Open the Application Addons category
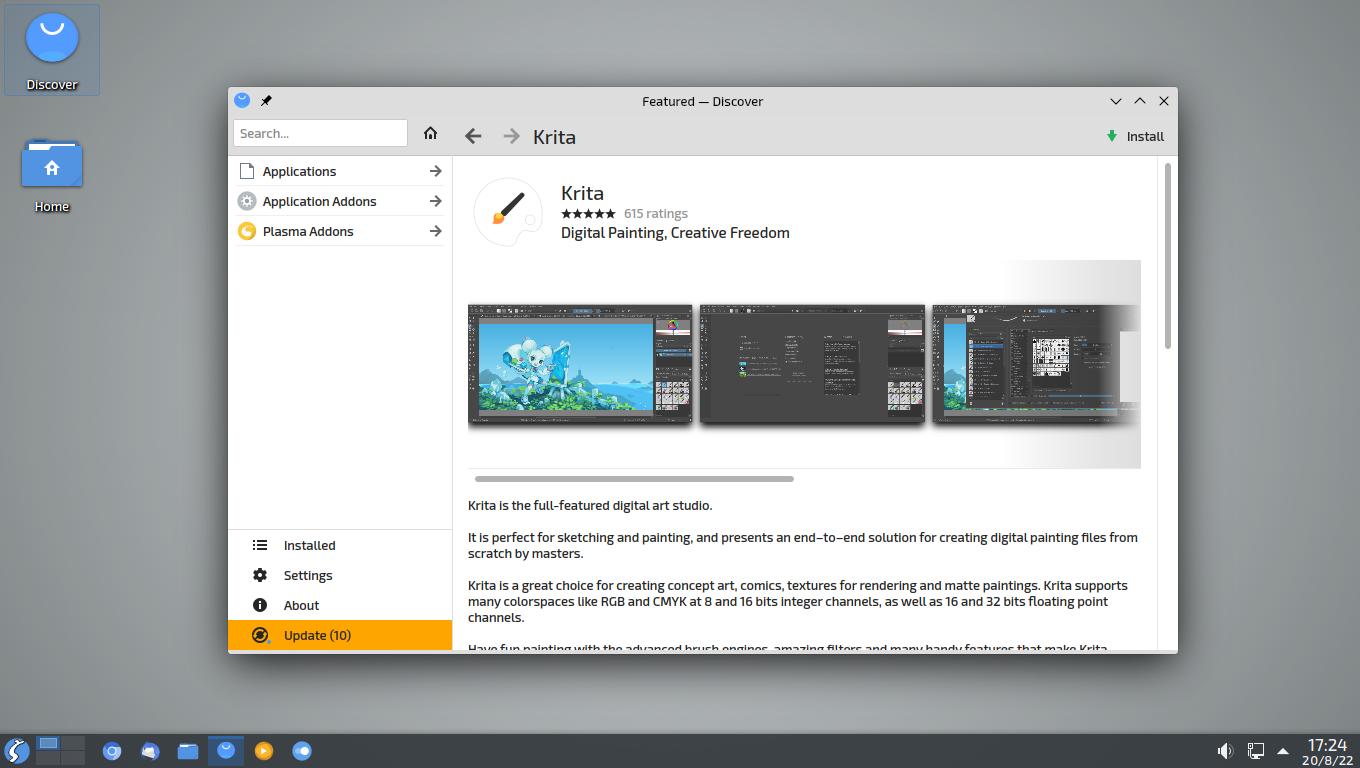Image resolution: width=1360 pixels, height=768 pixels. point(340,201)
